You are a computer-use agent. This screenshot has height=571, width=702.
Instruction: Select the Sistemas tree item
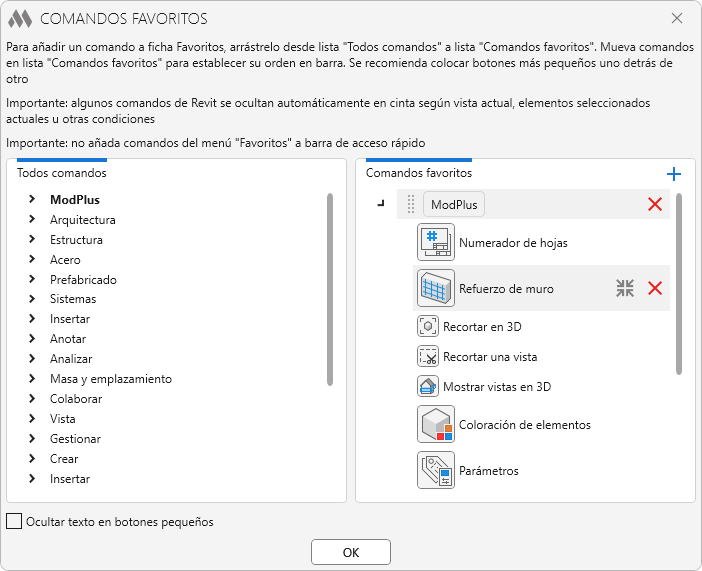tap(73, 299)
